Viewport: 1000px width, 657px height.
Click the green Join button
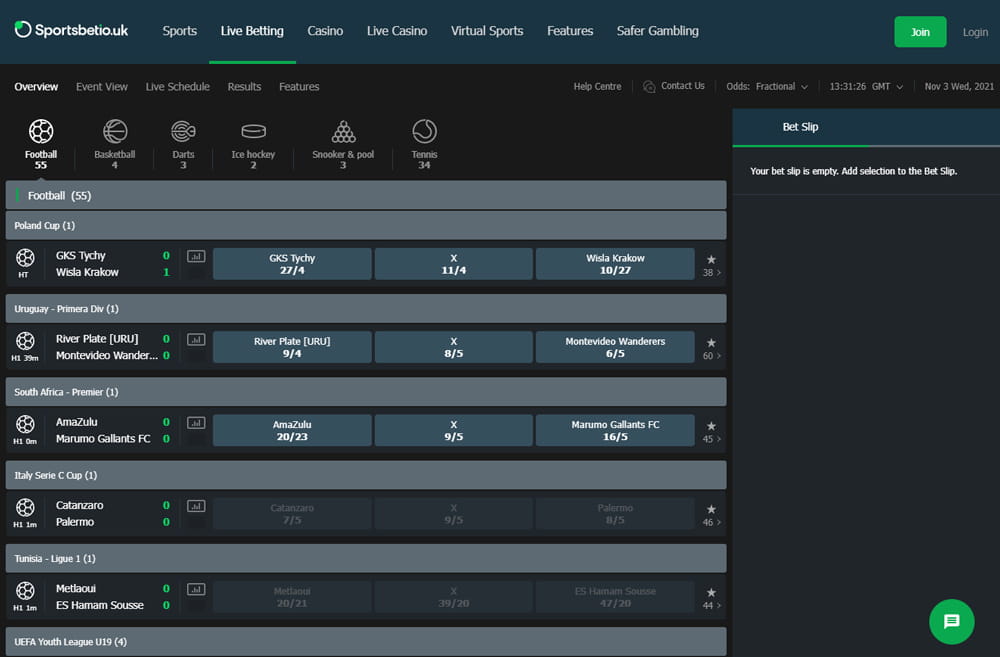(x=920, y=32)
